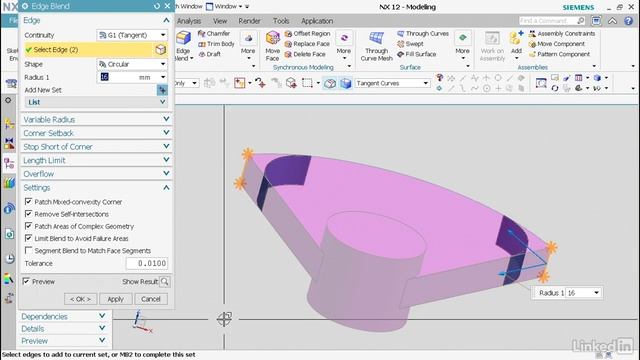Image resolution: width=640 pixels, height=360 pixels.
Task: Click the history clock sidebar icon
Action: (x=10, y=258)
